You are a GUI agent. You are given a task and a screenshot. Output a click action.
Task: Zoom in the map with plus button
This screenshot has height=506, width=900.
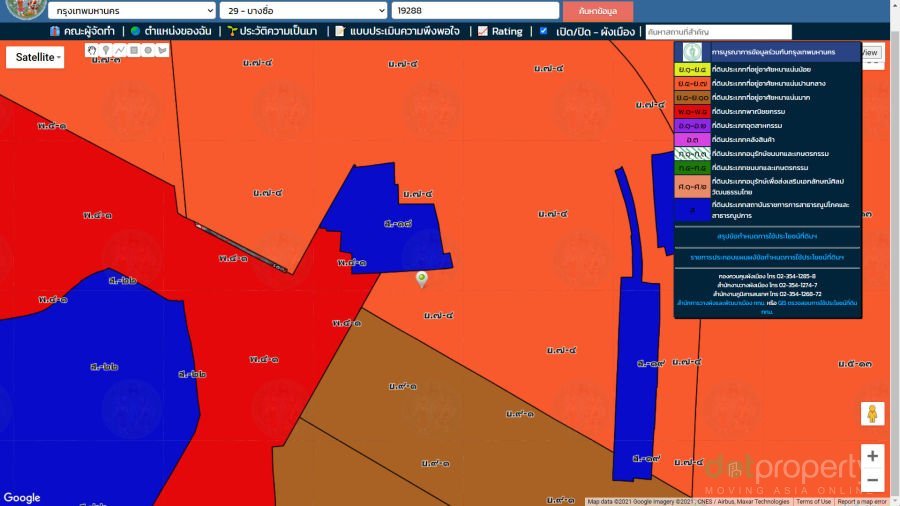click(872, 456)
